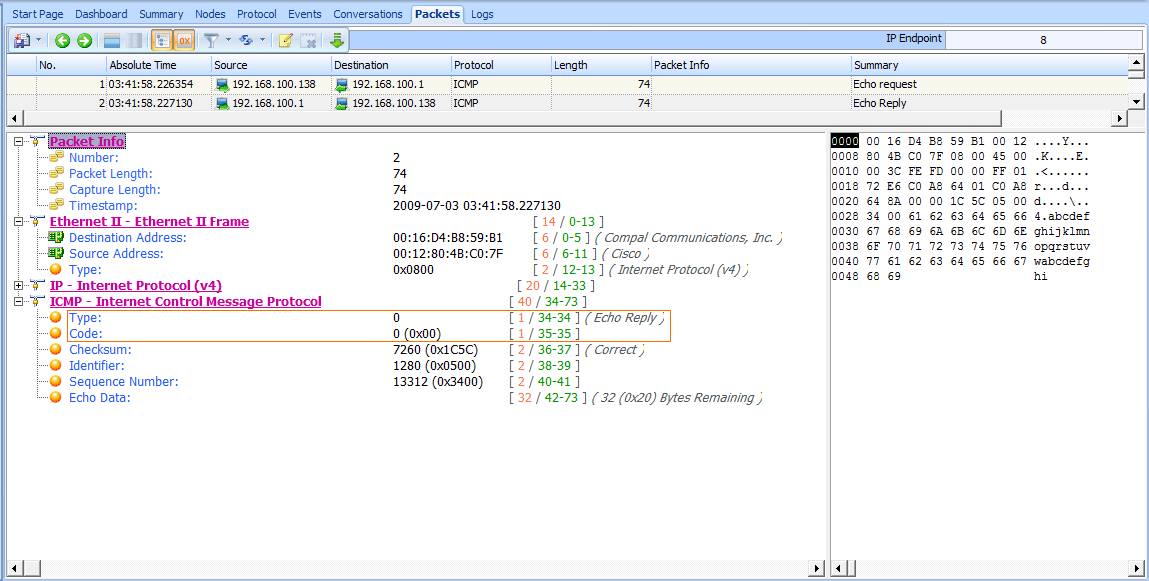Switch to the Start Page tab

38,14
